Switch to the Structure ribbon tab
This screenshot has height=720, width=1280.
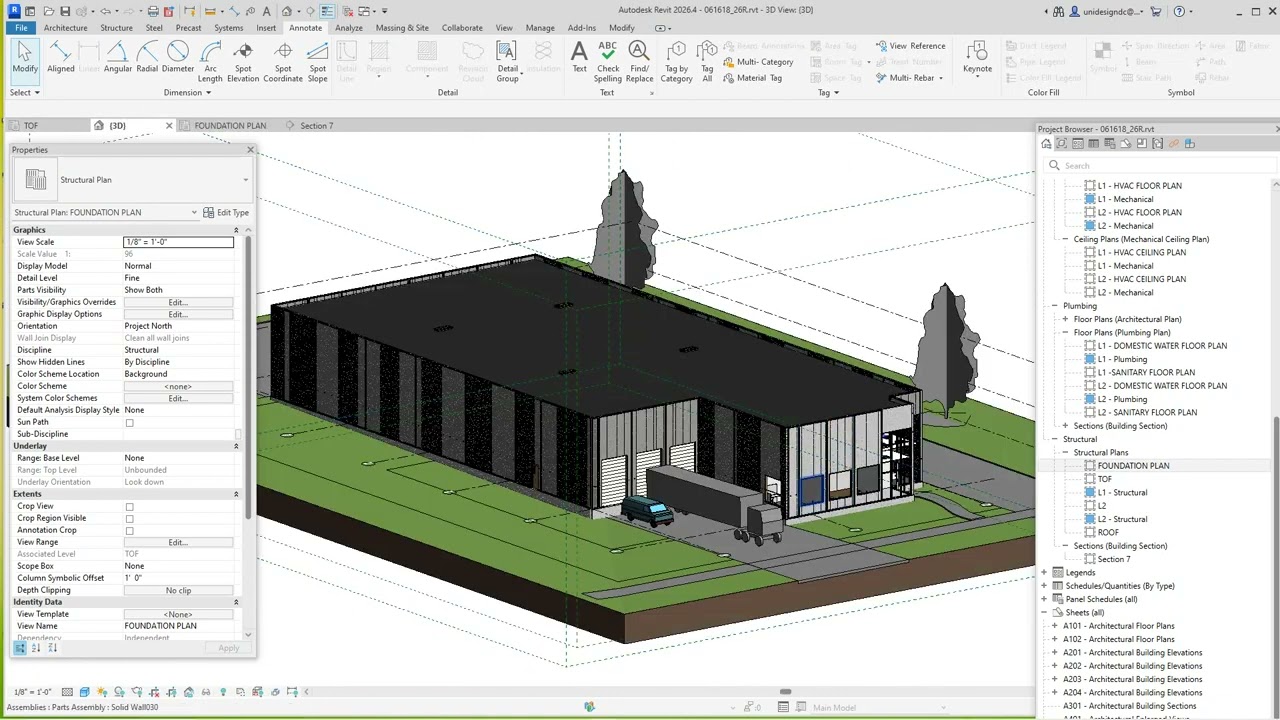pyautogui.click(x=116, y=28)
